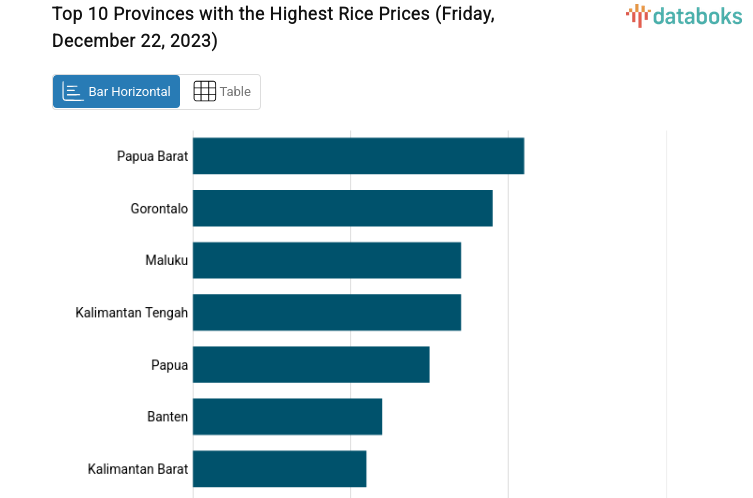Switch to the Table view
Viewport: 753px width, 498px height.
(x=221, y=91)
